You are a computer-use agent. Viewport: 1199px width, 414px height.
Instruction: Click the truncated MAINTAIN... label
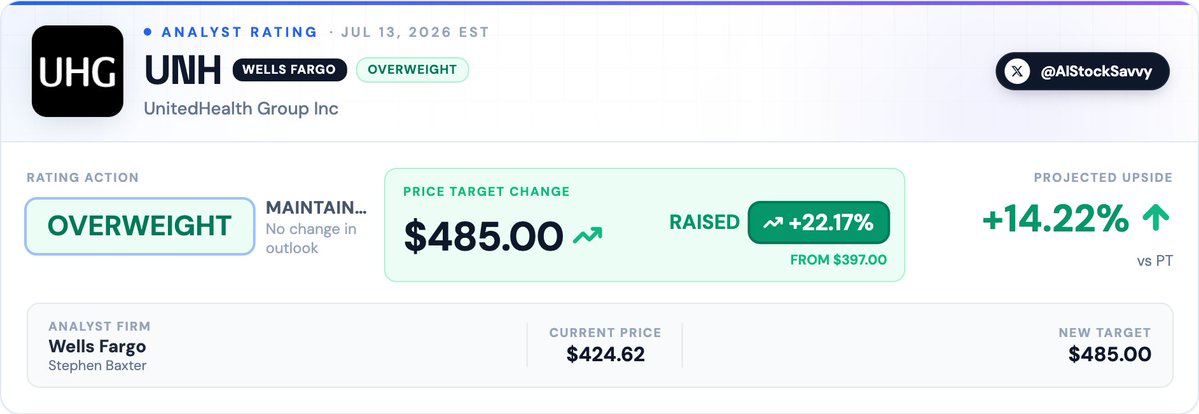point(316,207)
